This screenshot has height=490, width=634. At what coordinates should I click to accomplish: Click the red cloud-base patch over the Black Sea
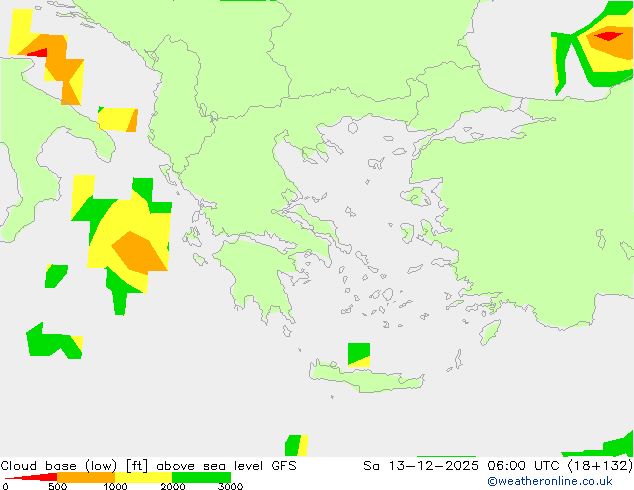tap(609, 36)
